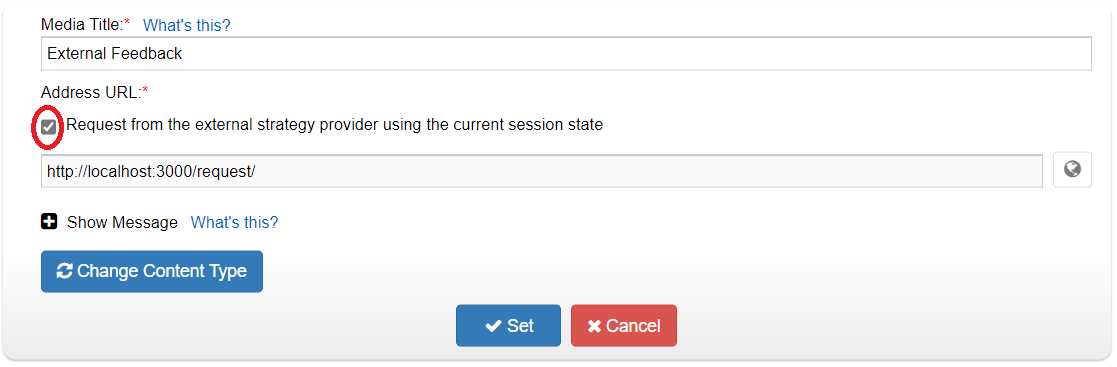
Task: Click the checkmark icon on the Set button
Action: (493, 326)
